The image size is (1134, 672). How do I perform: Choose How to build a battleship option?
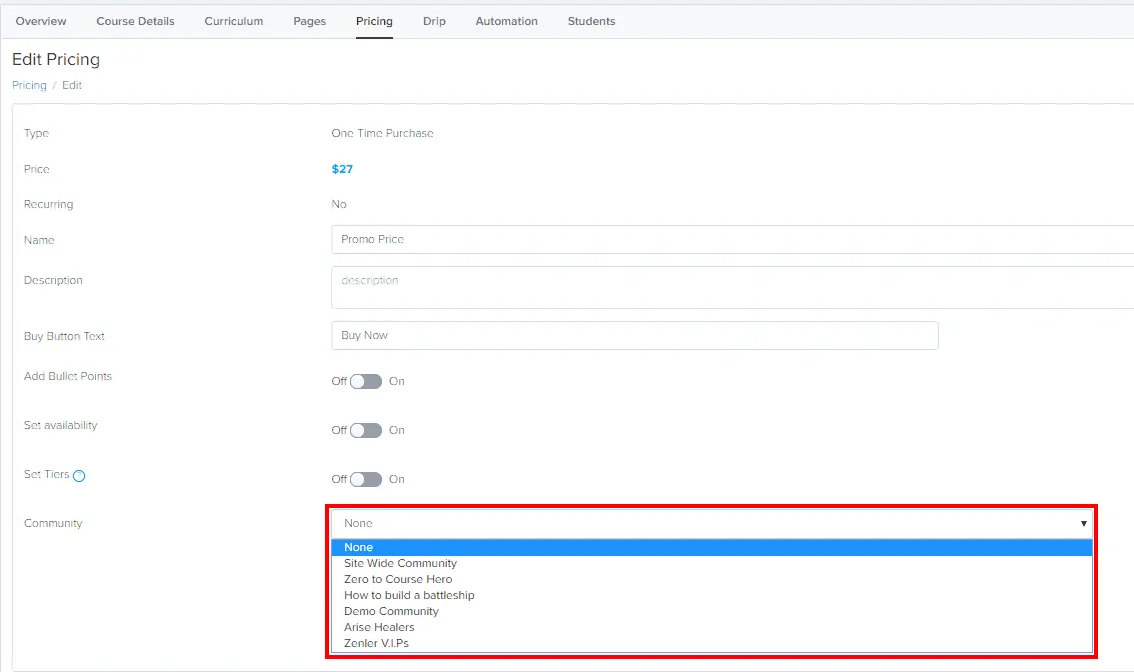click(x=409, y=595)
